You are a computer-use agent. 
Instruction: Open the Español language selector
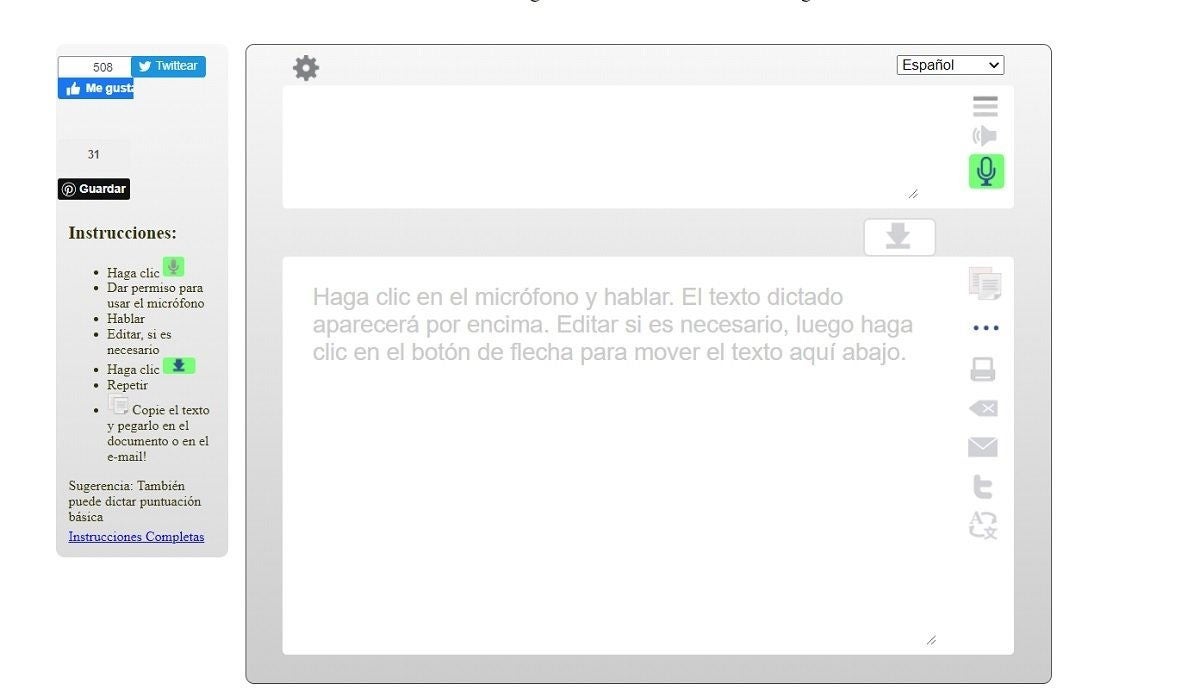pyautogui.click(x=949, y=64)
